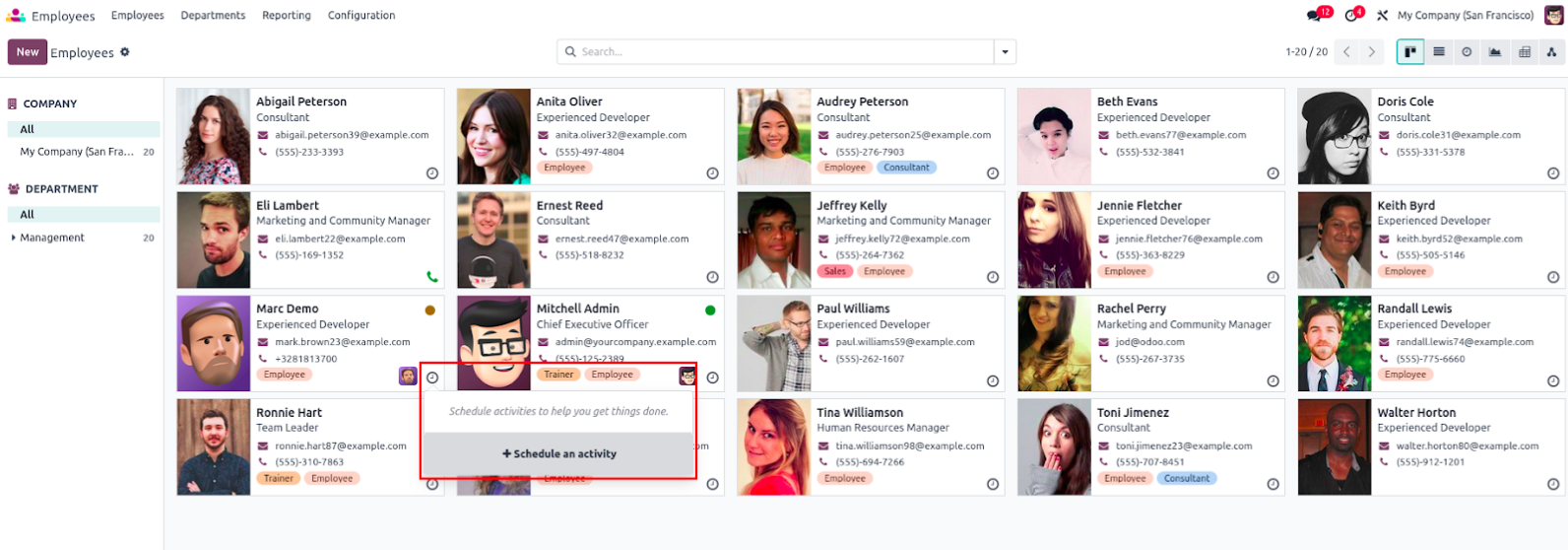Open the activities clock in top bar

(x=1352, y=15)
